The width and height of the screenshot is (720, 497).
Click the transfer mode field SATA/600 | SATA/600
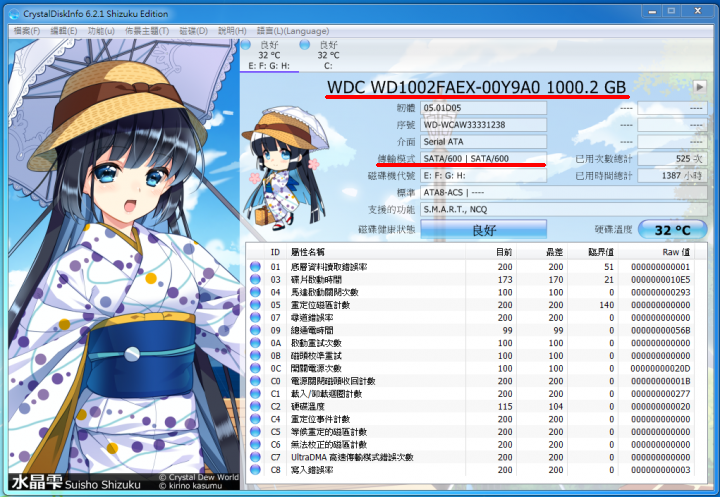484,158
